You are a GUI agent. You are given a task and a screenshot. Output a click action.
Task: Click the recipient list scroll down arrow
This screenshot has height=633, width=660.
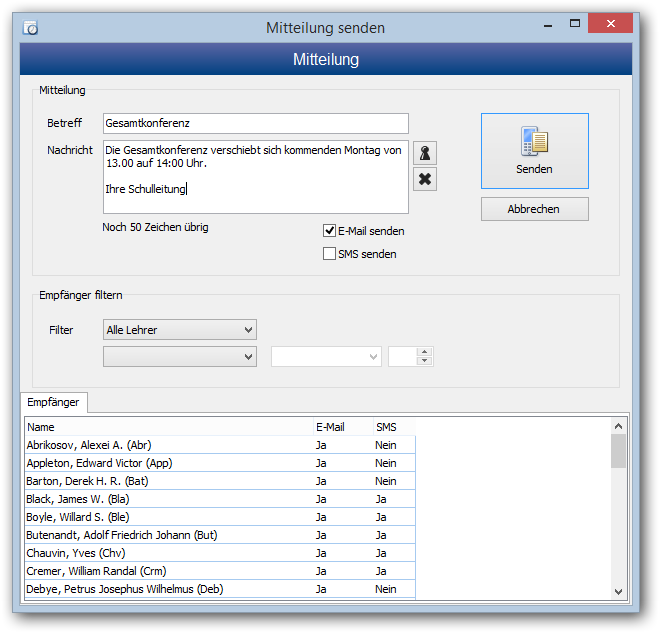point(618,591)
